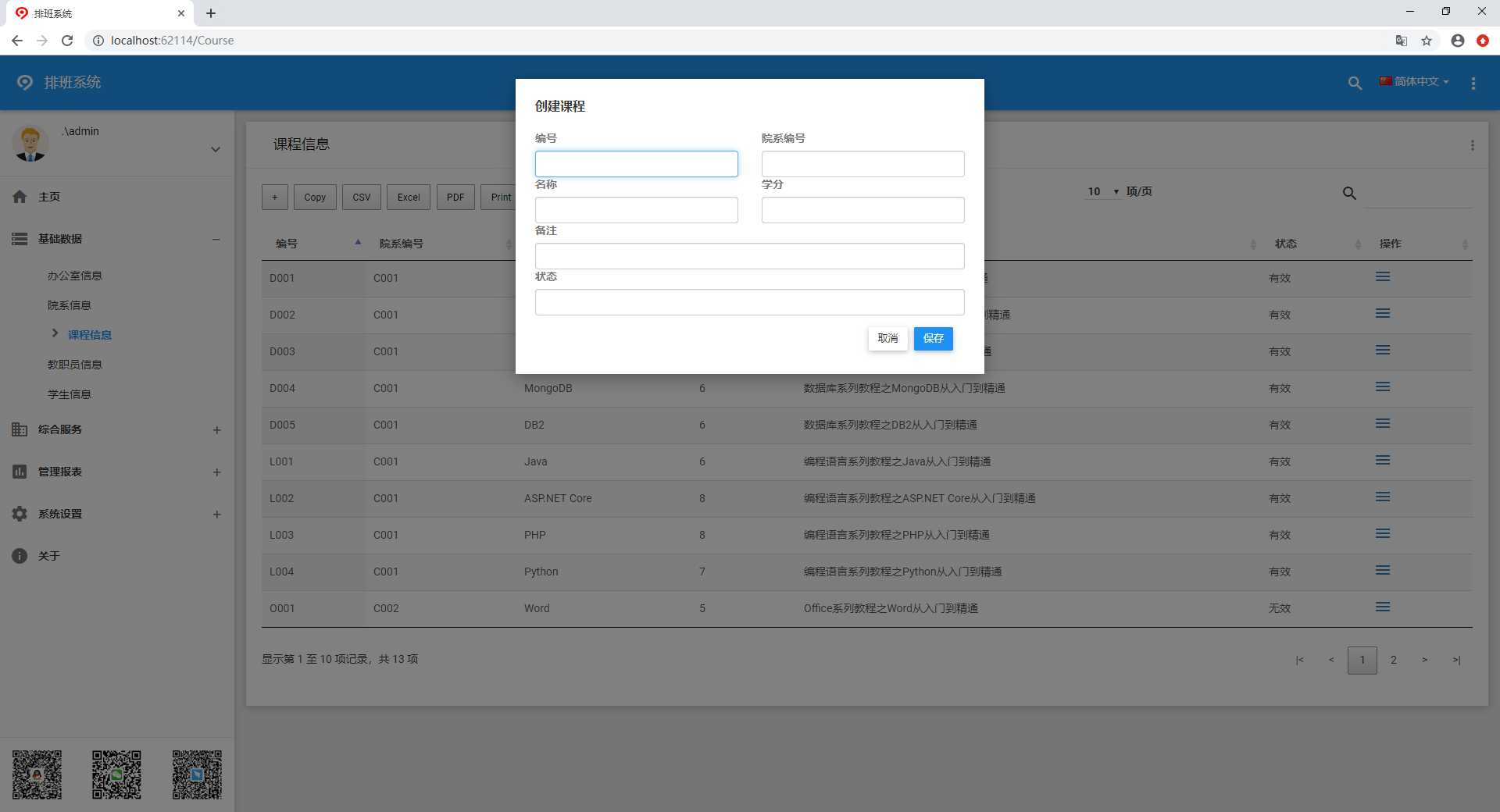Image resolution: width=1500 pixels, height=812 pixels.
Task: Focus the 院系编号 input field
Action: [x=862, y=164]
